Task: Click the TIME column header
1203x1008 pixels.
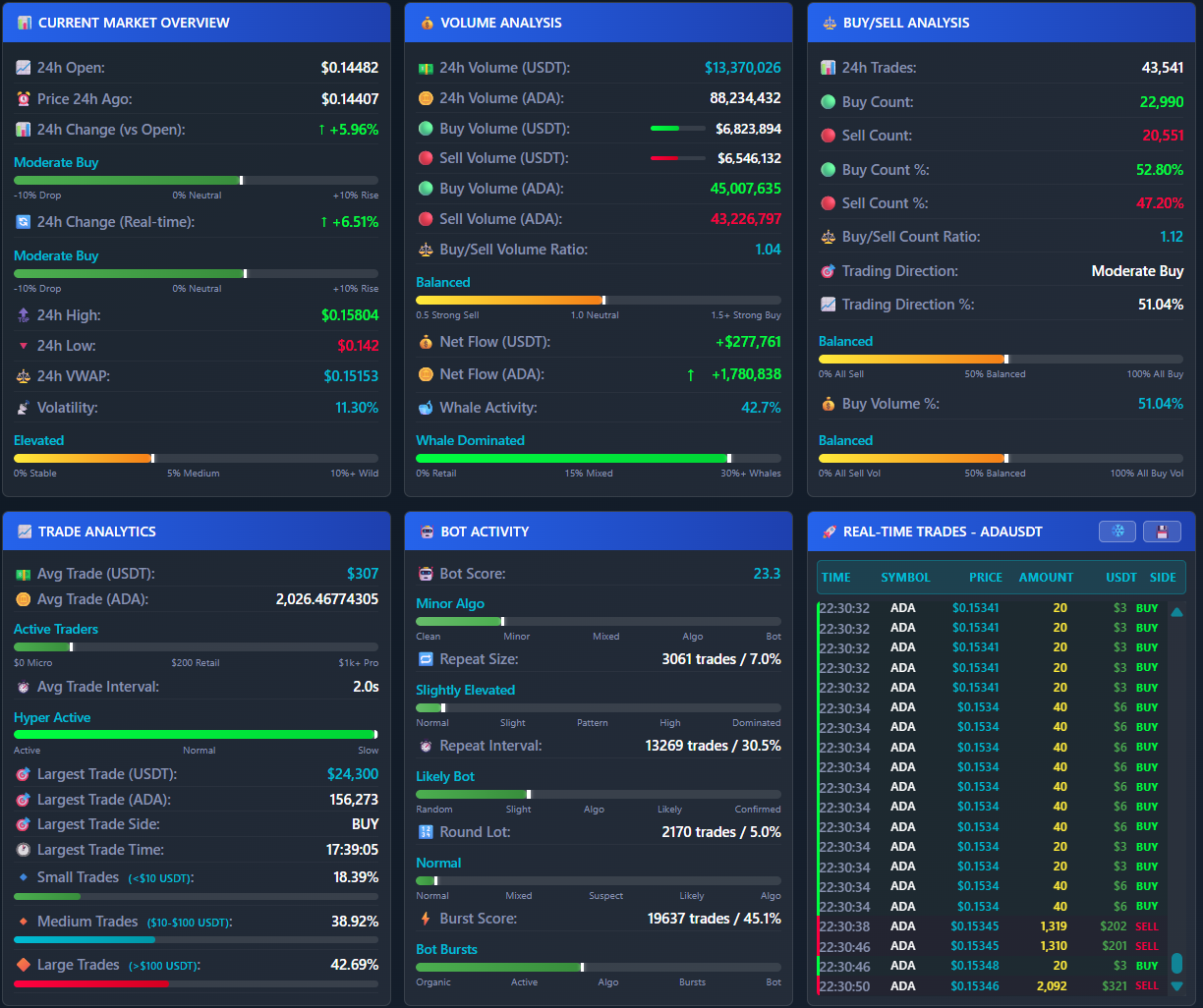Action: click(x=836, y=578)
